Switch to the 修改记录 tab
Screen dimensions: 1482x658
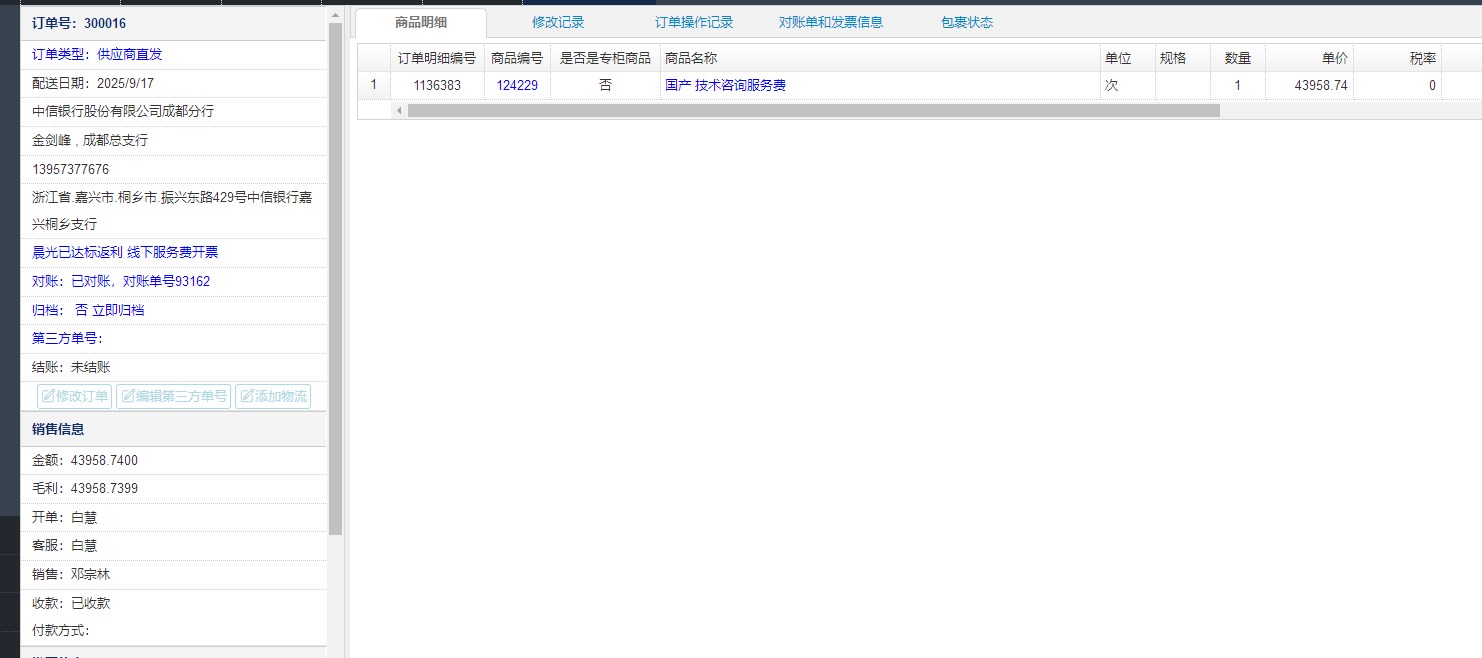558,22
